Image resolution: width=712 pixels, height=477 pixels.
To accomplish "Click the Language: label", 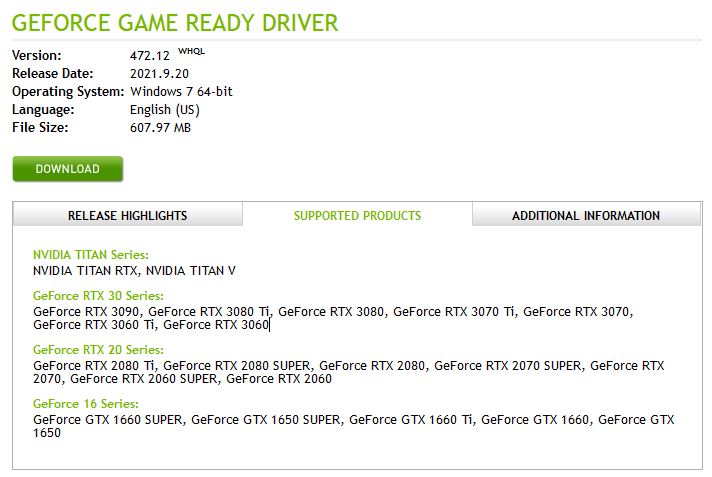I will tap(43, 110).
